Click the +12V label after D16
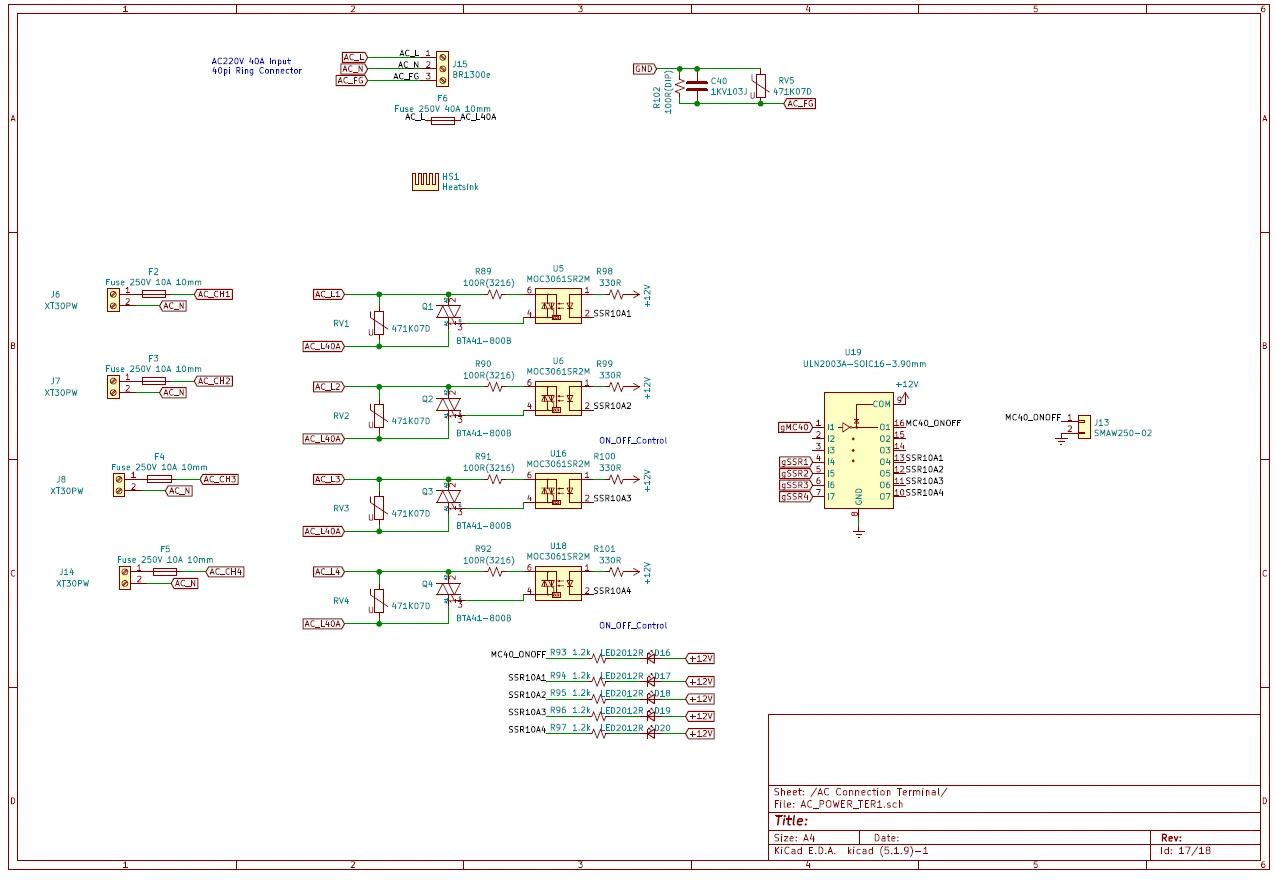Viewport: 1276px width, 880px height. tap(700, 658)
